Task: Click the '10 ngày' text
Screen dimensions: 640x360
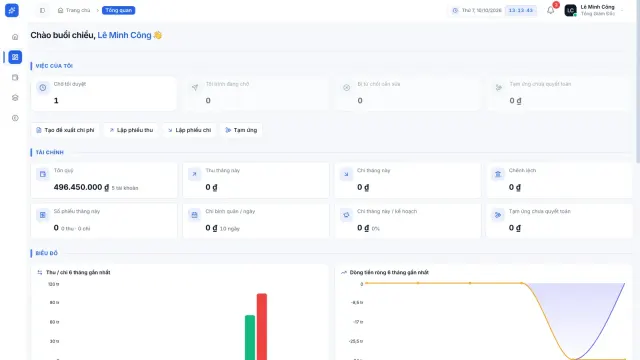Action: click(x=230, y=229)
